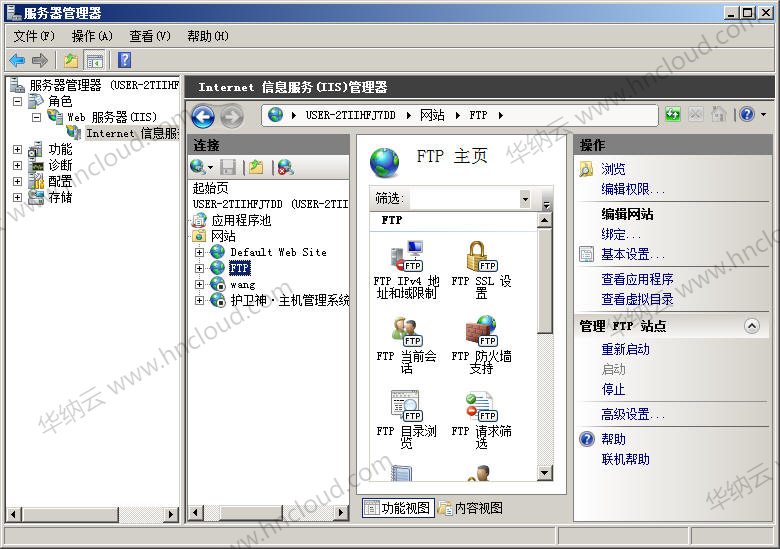780x549 pixels.
Task: Click the IIS forward navigation arrow
Action: click(232, 116)
